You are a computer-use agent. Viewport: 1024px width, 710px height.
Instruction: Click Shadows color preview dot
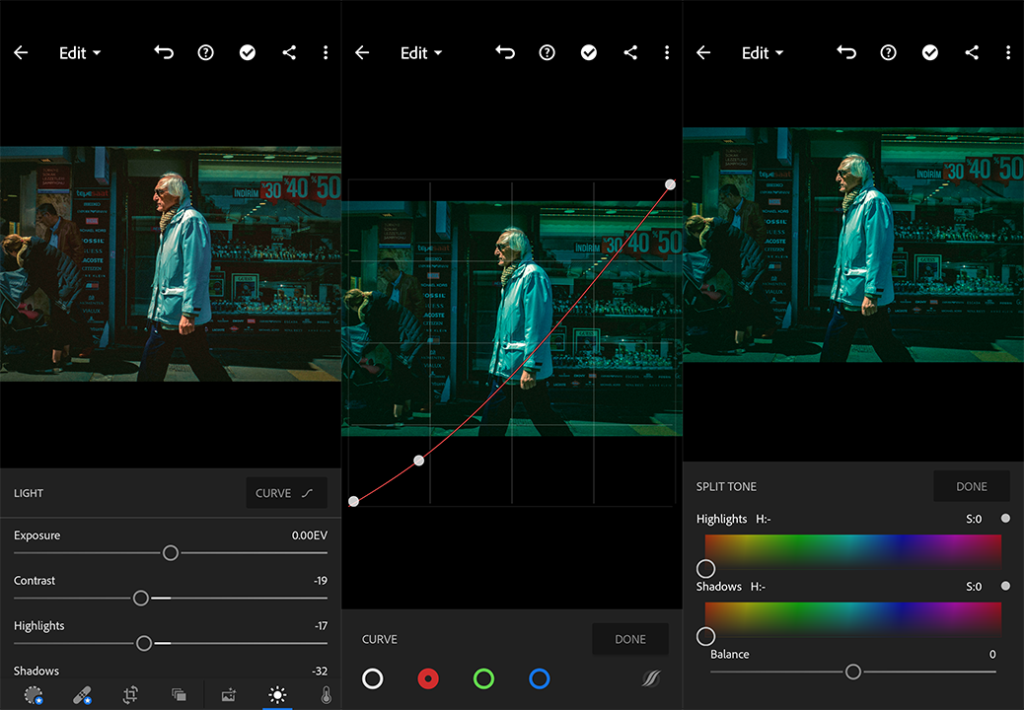pos(1006,587)
